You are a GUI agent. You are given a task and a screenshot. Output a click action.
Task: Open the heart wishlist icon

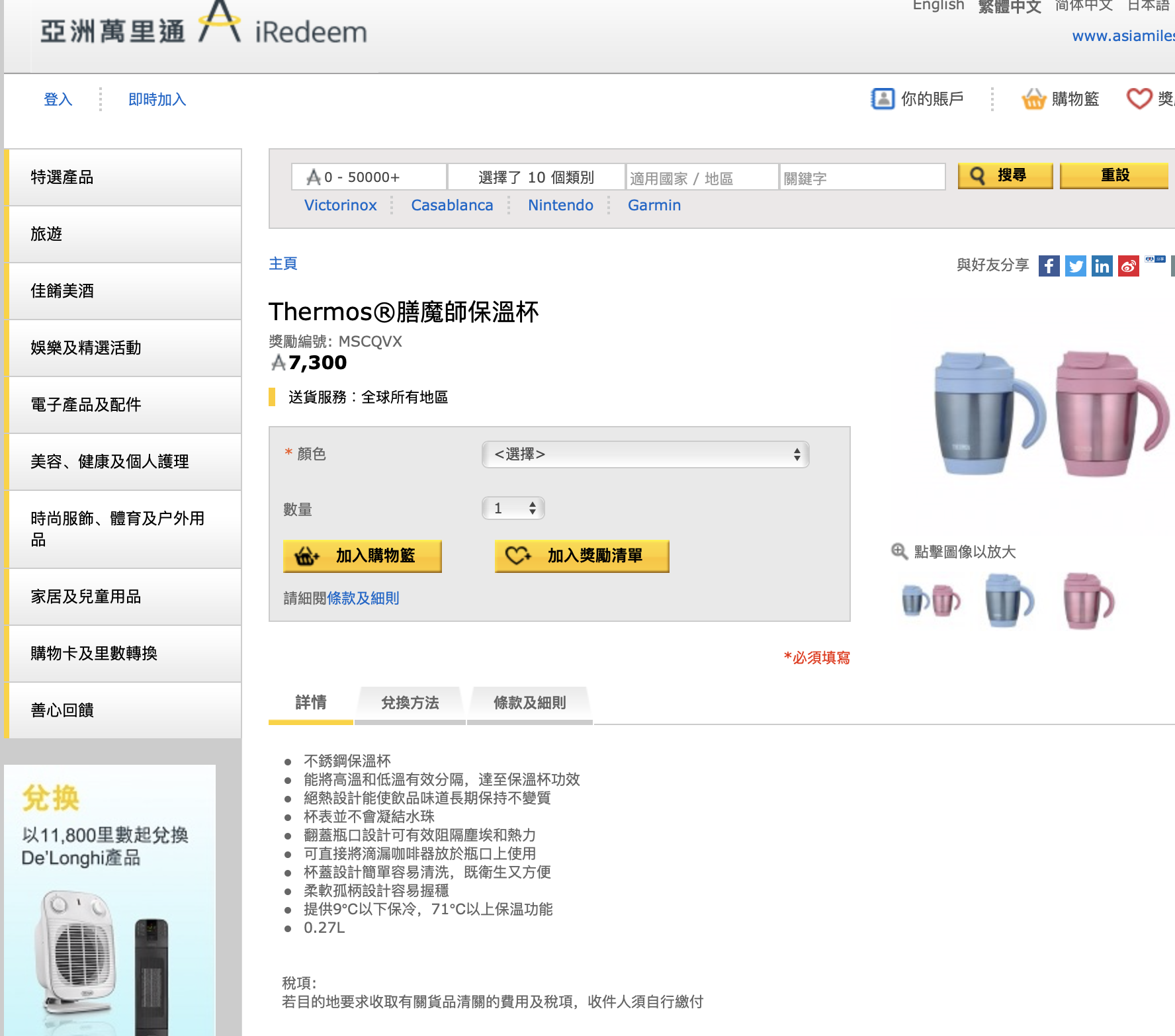coord(1139,99)
